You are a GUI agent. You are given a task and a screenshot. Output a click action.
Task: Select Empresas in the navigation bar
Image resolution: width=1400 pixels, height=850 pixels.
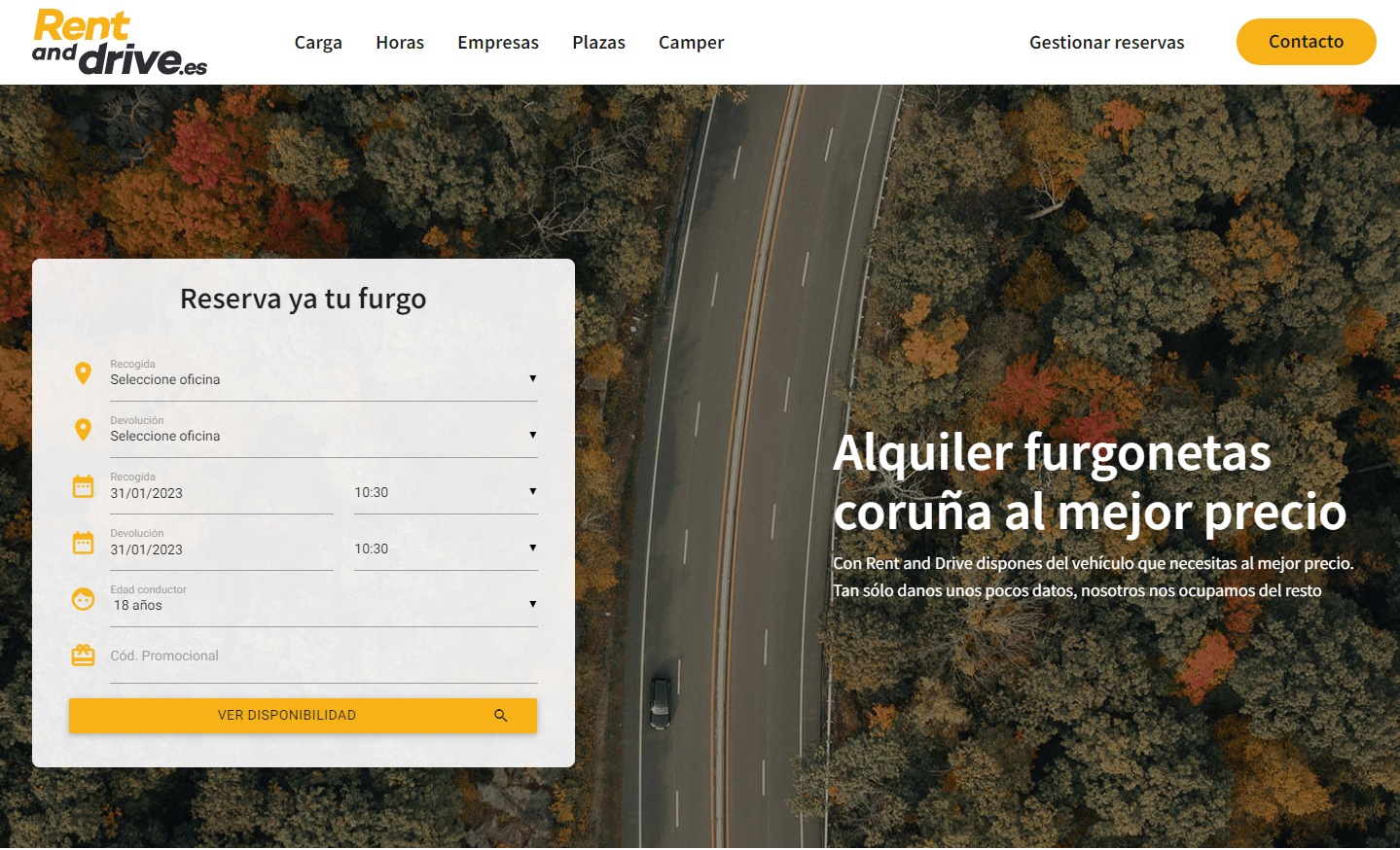[498, 43]
